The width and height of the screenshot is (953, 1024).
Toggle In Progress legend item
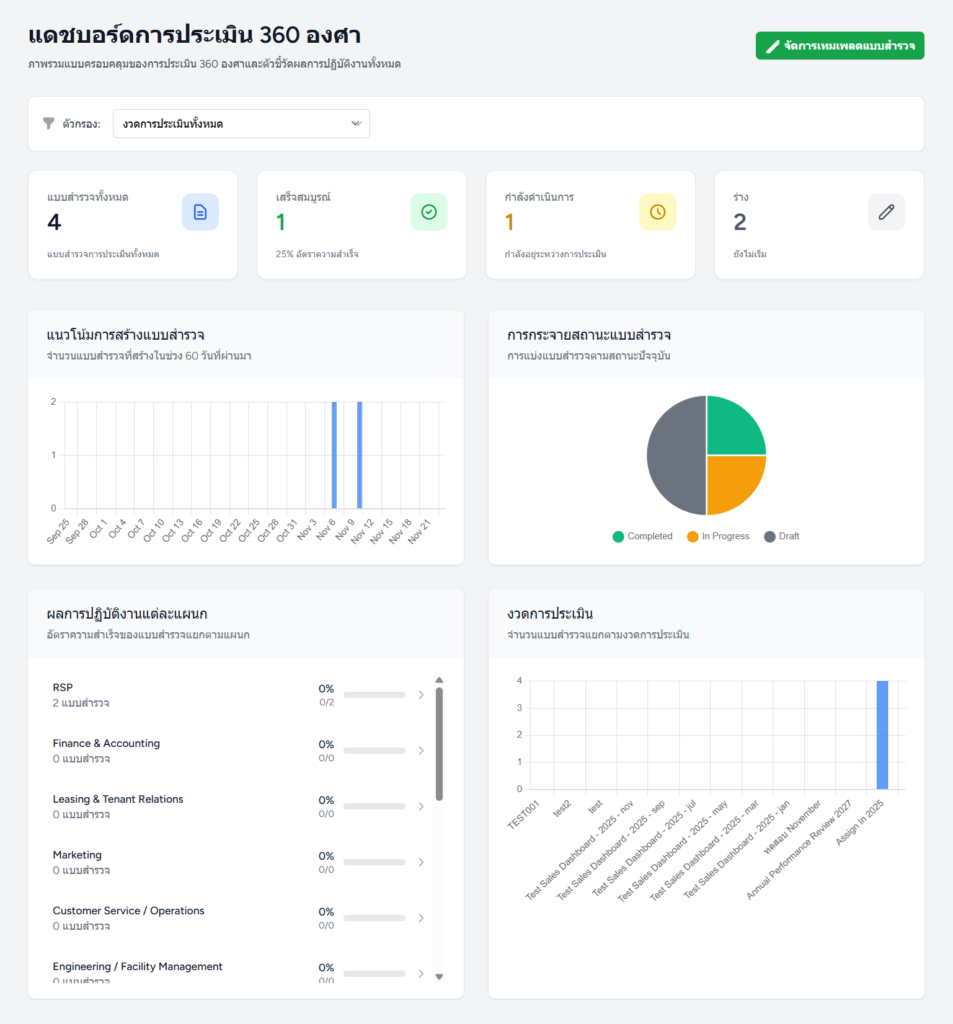coord(717,536)
